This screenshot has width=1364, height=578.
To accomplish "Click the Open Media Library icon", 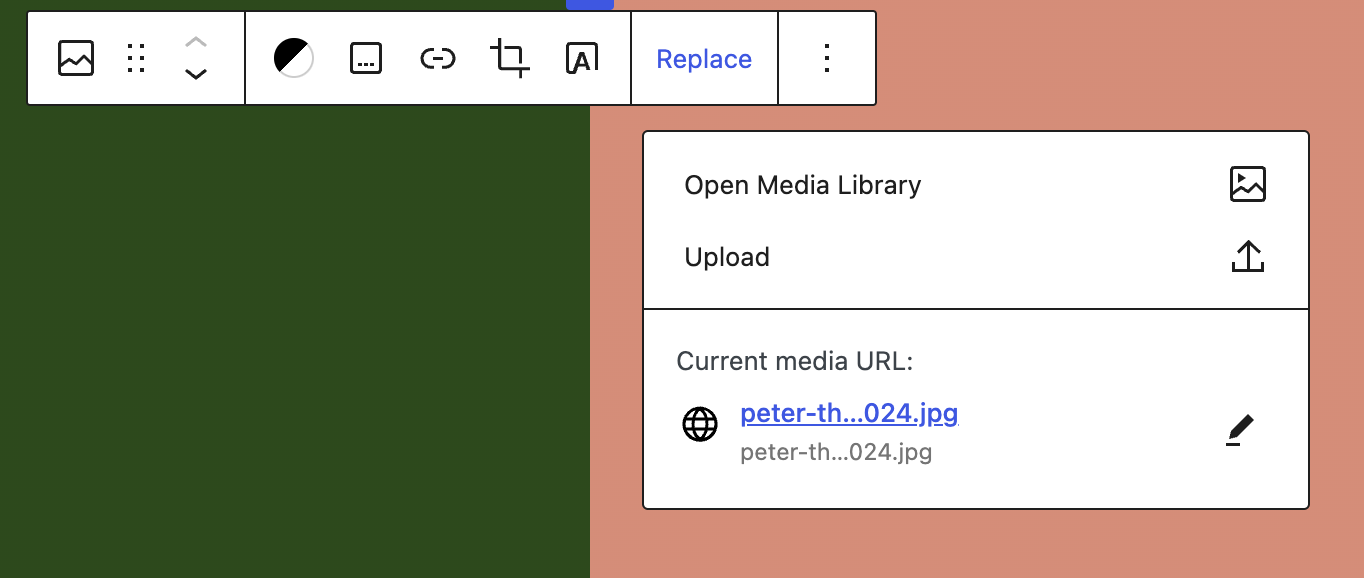I will pos(1247,184).
